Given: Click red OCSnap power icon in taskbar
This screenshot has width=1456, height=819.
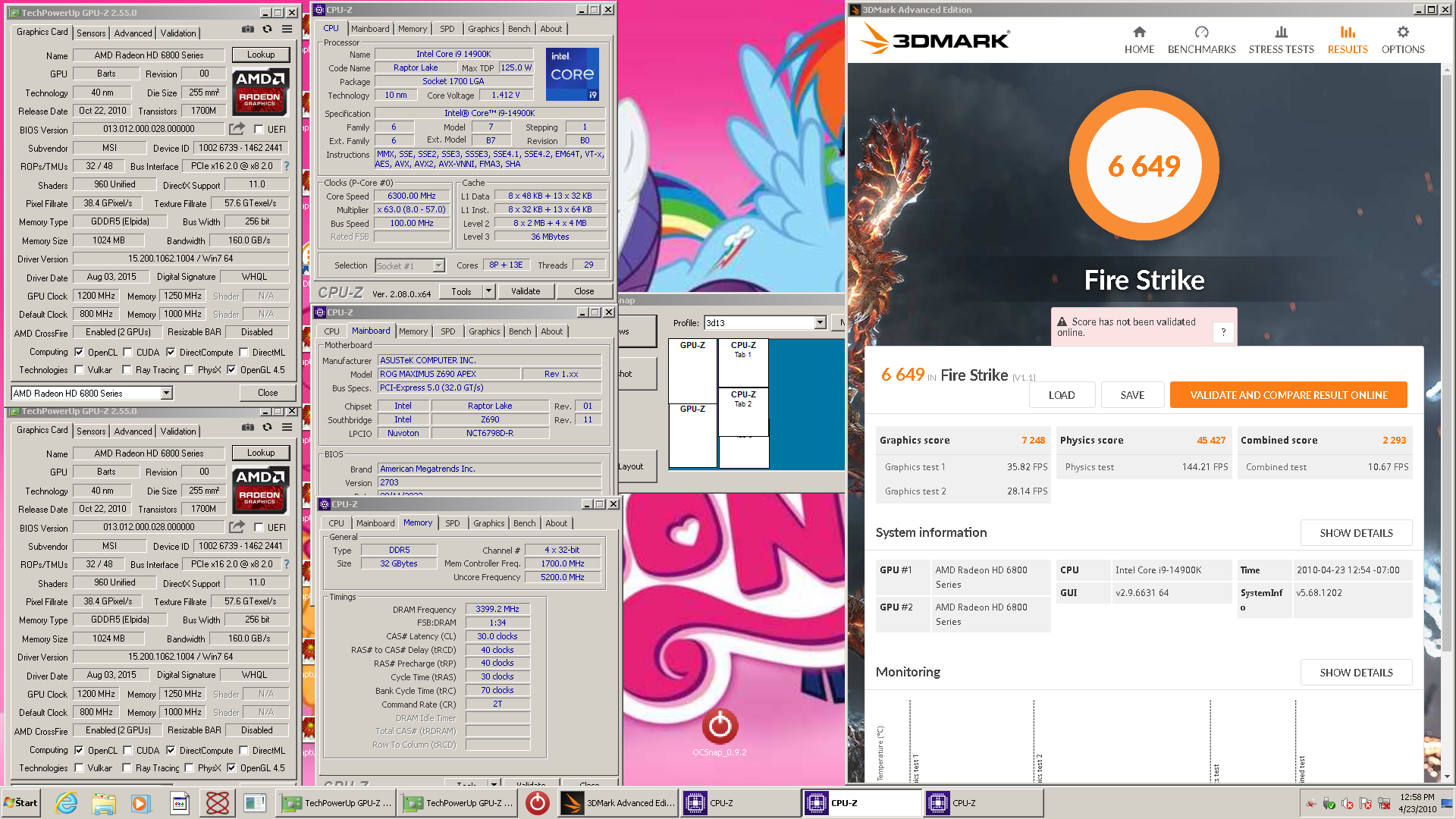Looking at the screenshot, I should click(537, 803).
